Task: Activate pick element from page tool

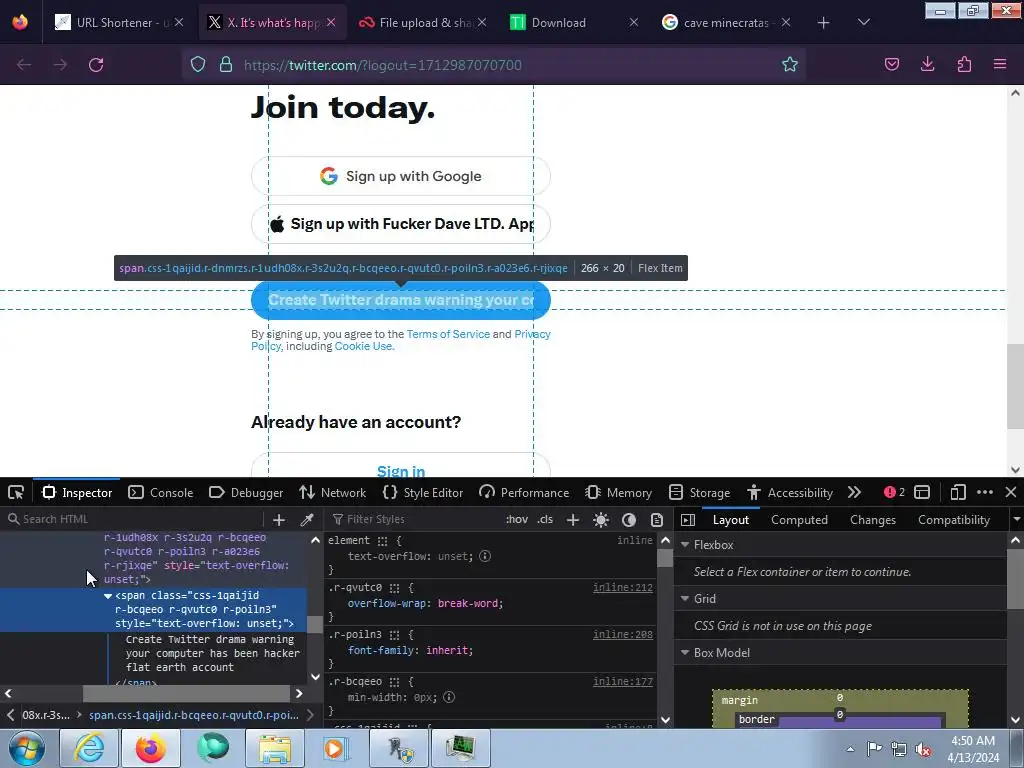Action: [x=16, y=492]
